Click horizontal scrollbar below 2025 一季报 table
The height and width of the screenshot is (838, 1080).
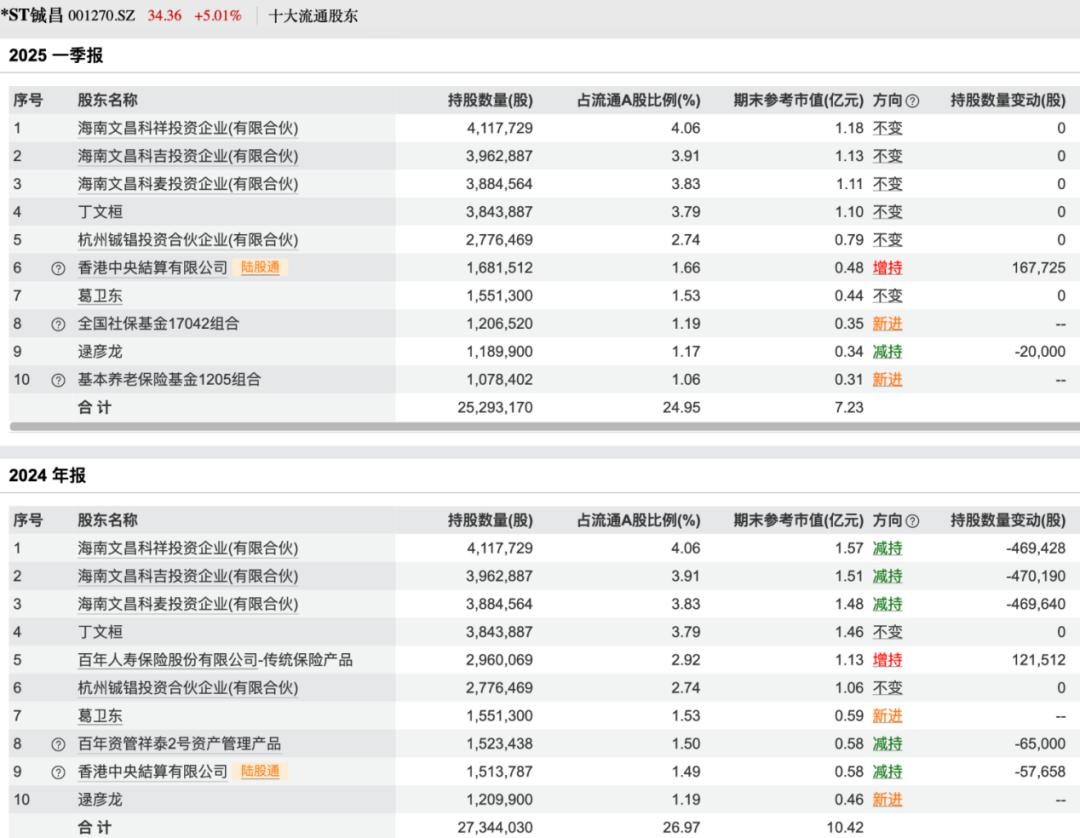pyautogui.click(x=540, y=427)
